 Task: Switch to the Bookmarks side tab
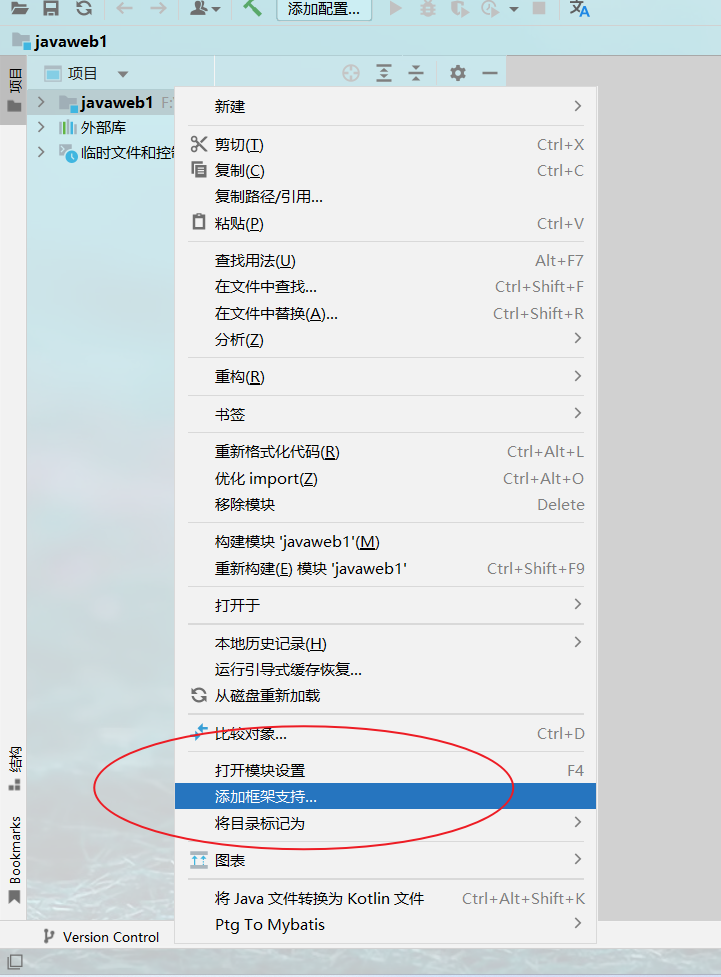click(15, 859)
